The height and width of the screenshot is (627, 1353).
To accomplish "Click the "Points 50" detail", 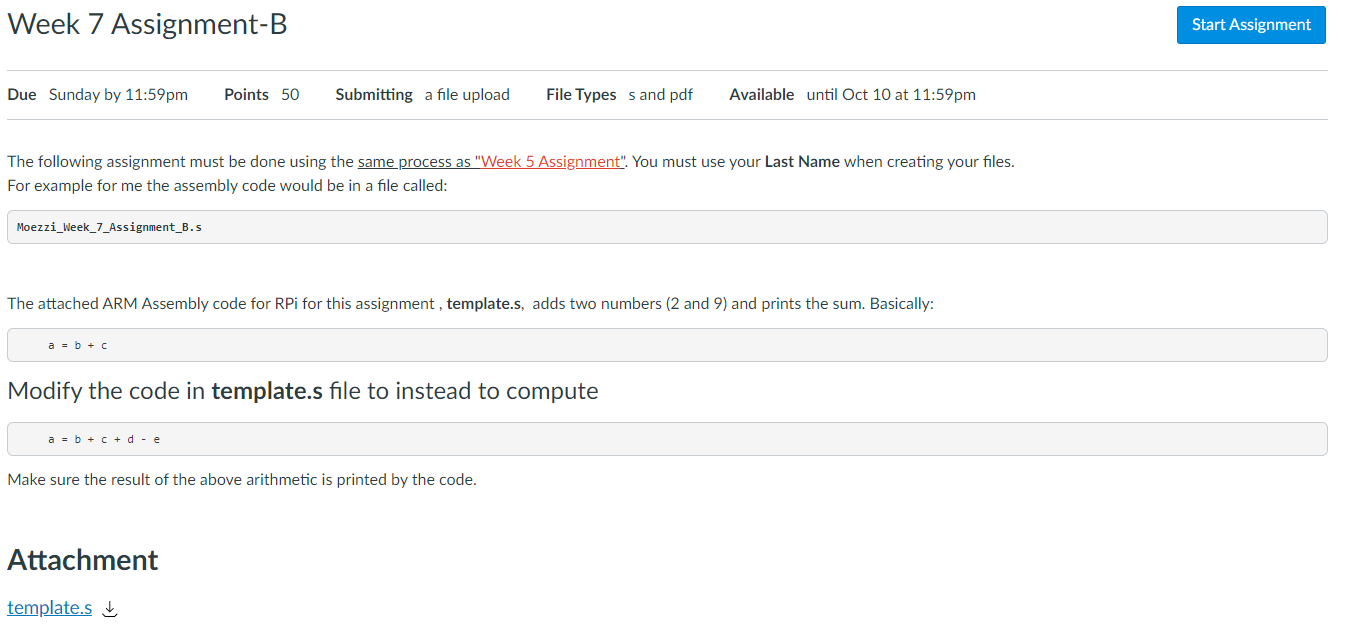I will [262, 95].
